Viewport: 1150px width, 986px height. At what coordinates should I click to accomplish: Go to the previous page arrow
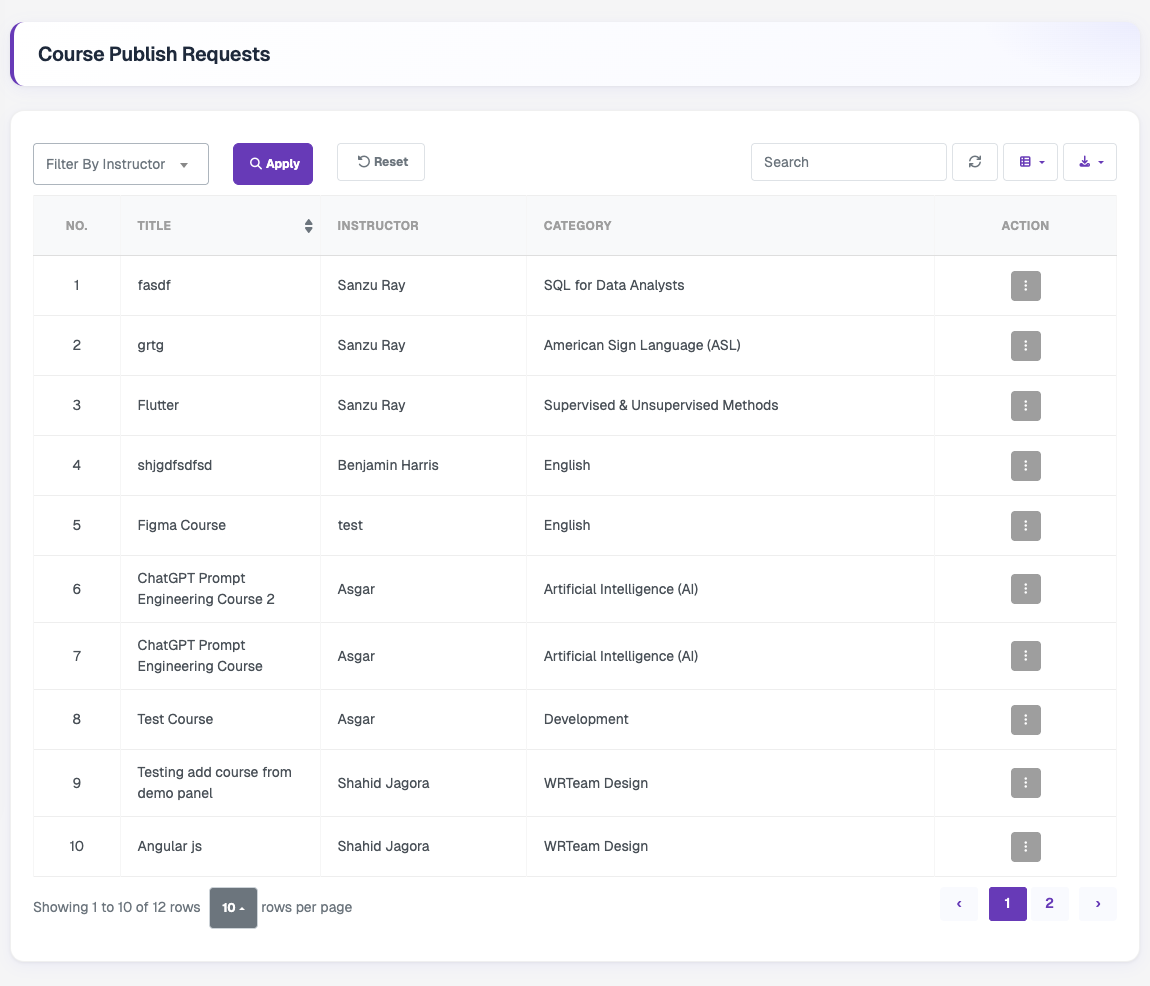click(959, 904)
